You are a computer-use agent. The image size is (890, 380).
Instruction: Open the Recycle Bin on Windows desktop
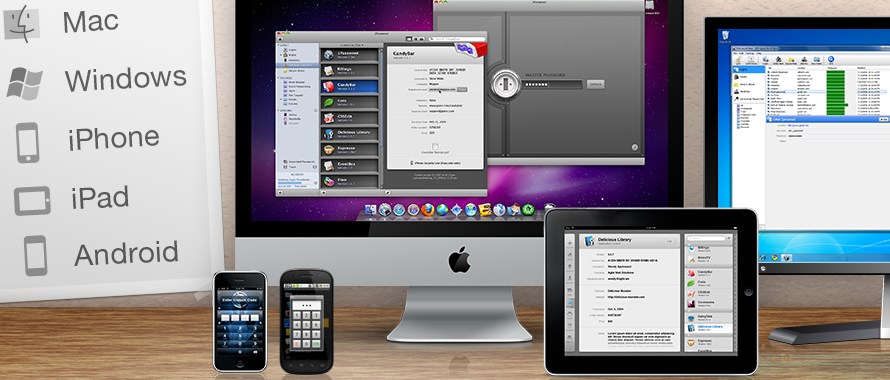pyautogui.click(x=725, y=36)
